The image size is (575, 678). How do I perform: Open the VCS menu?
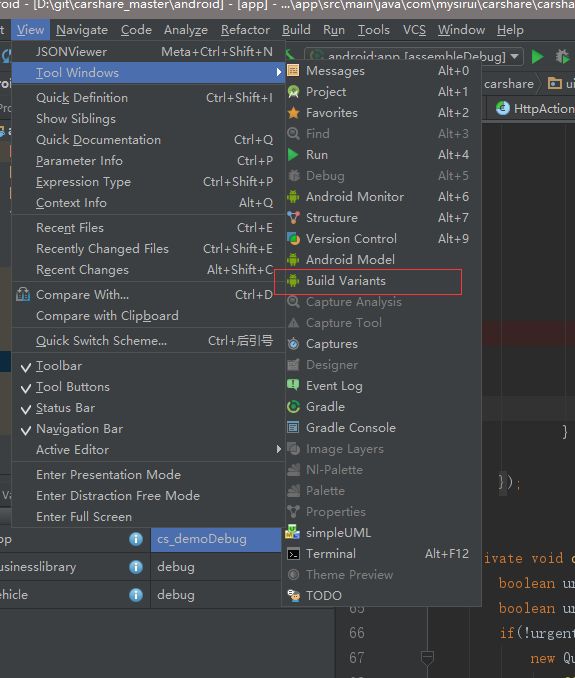(414, 30)
